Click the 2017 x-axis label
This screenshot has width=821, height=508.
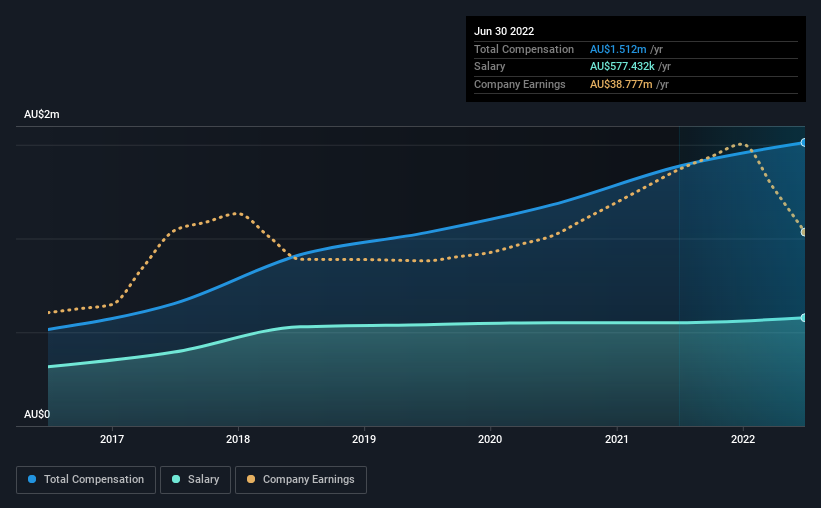[x=112, y=439]
